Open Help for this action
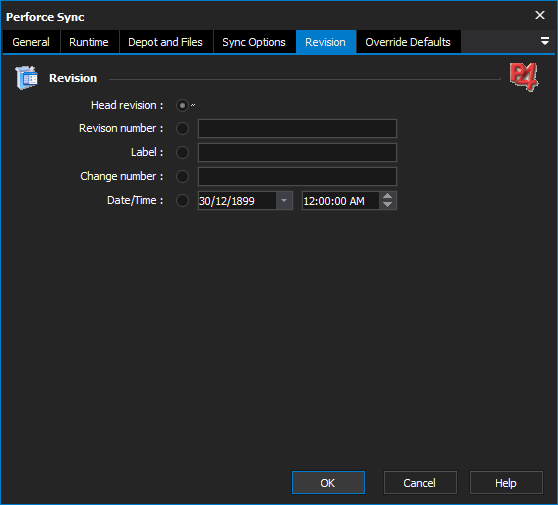The height and width of the screenshot is (505, 558). coord(506,483)
